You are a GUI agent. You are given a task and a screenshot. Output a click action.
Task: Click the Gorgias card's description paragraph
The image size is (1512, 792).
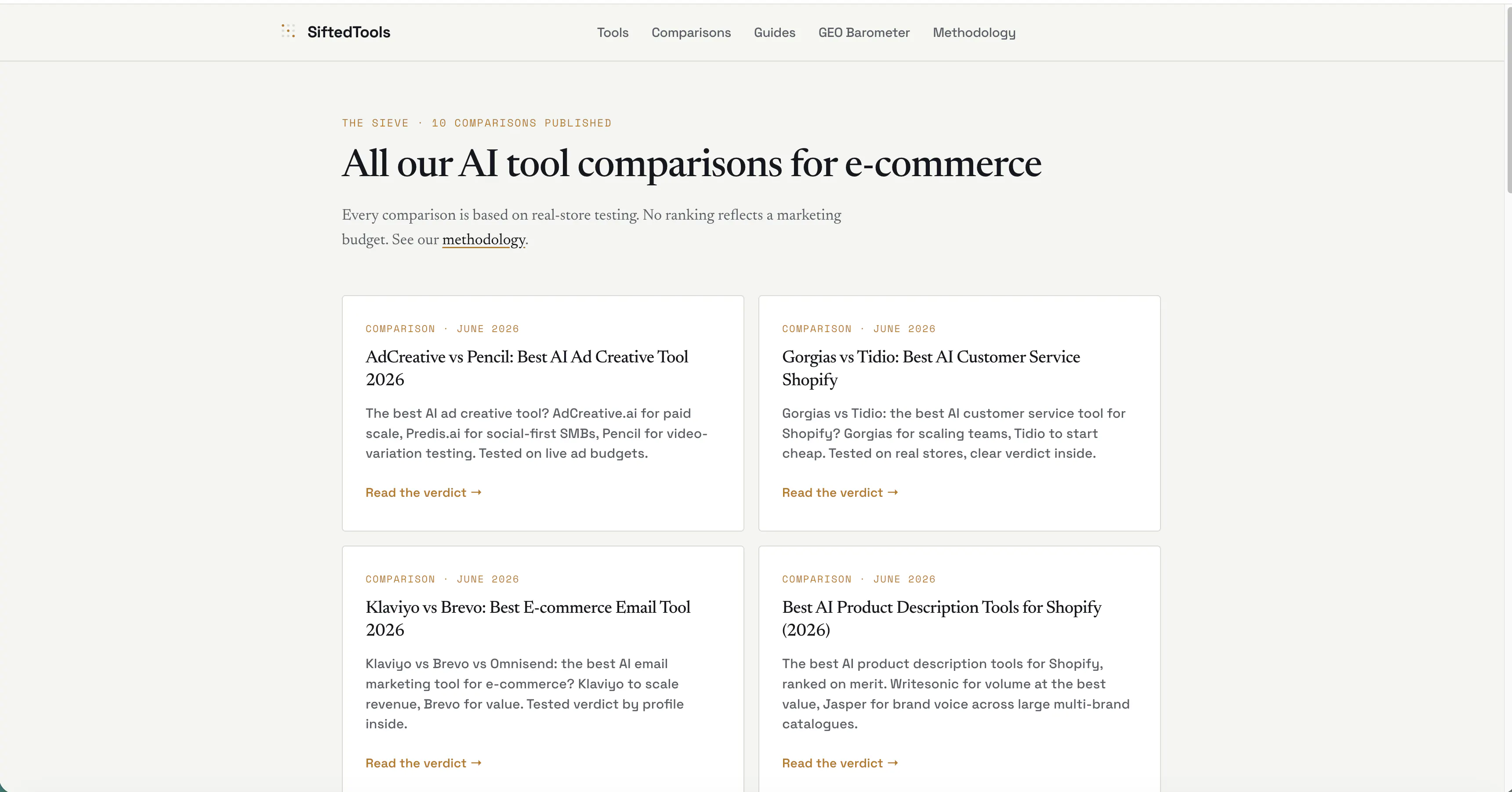[953, 434]
